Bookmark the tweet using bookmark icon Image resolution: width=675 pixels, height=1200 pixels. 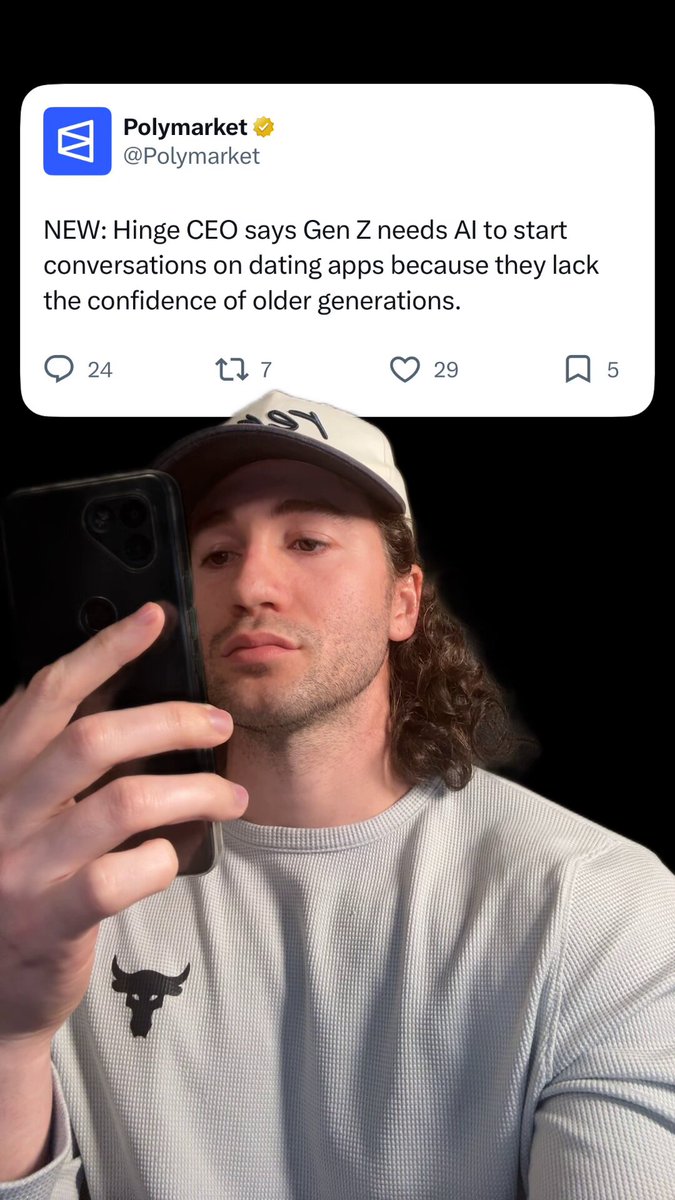click(578, 370)
